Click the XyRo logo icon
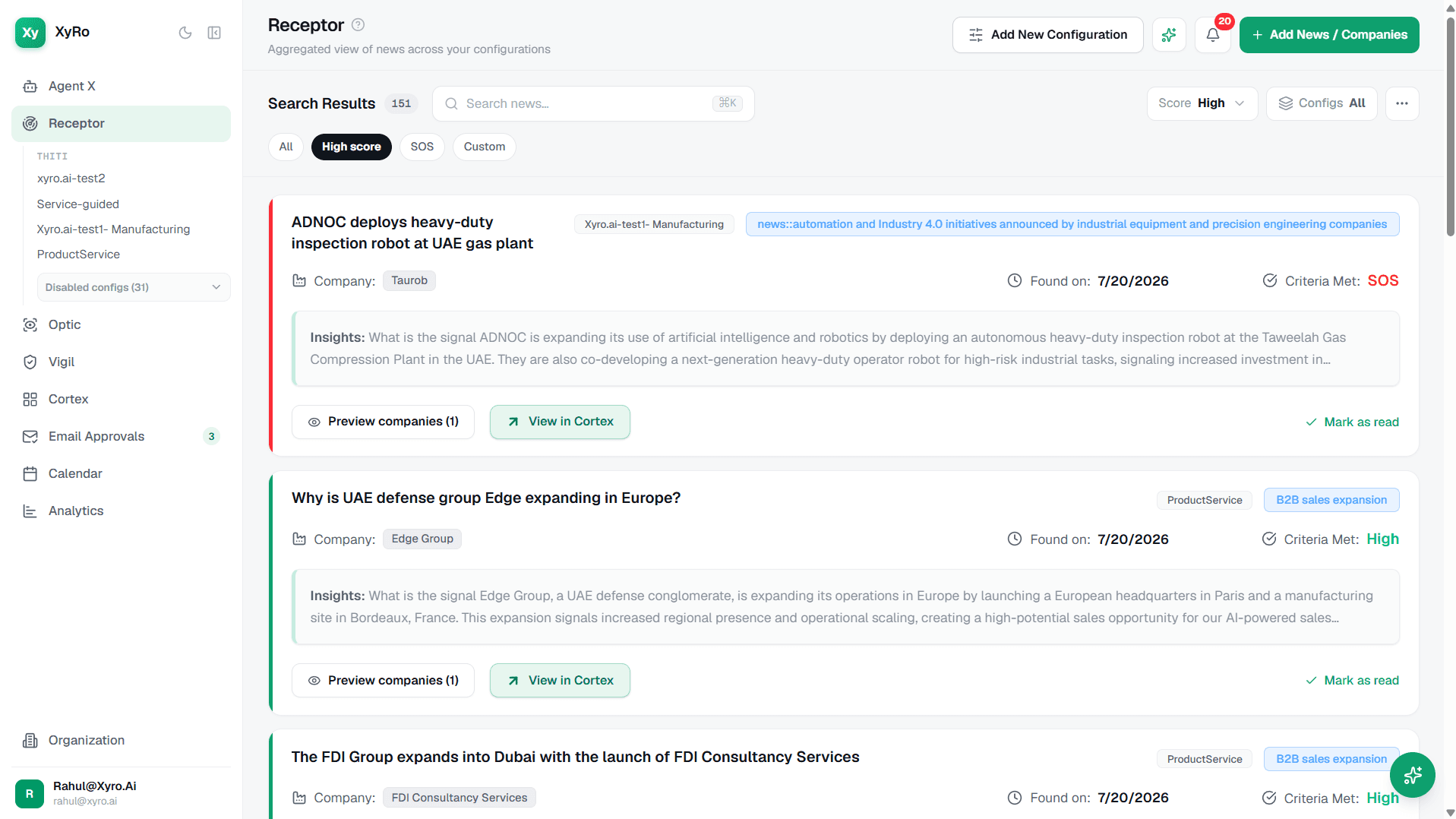 30,32
